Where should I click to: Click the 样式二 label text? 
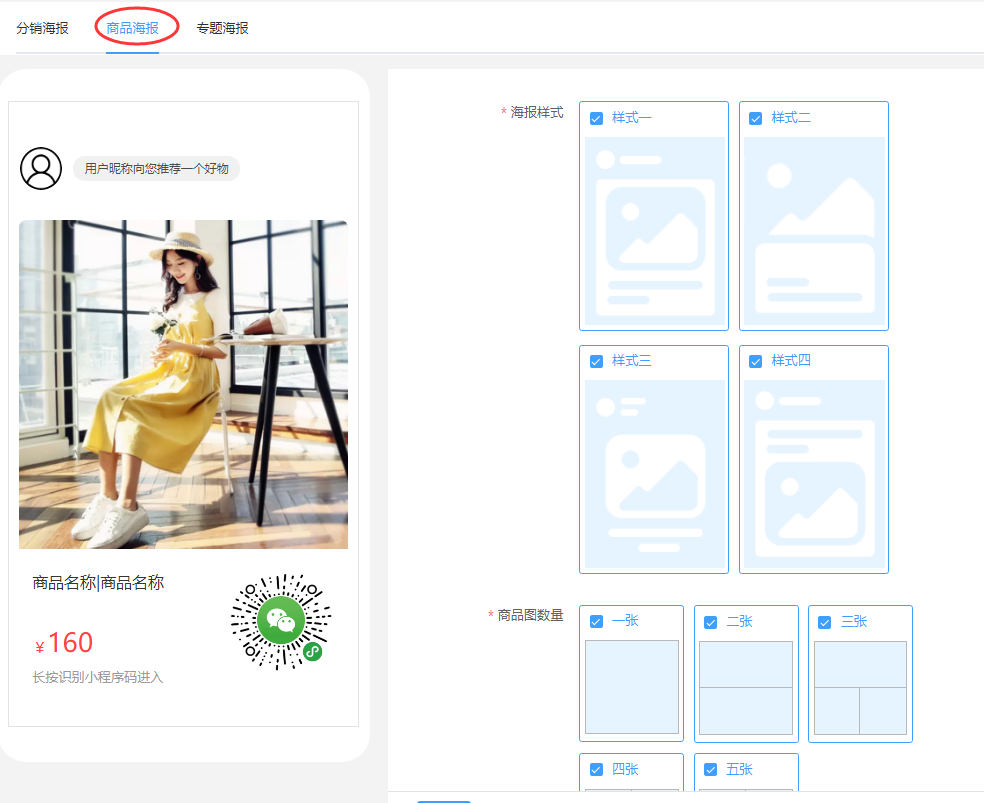791,118
